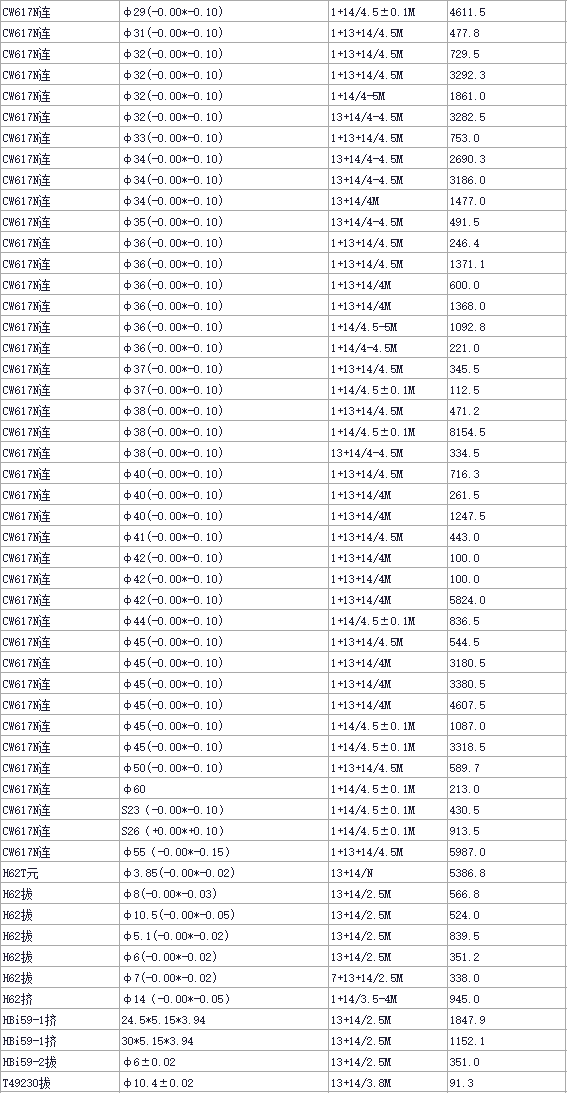Image resolution: width=568 pixels, height=1095 pixels.
Task: Select the φ3.85(-0.00*-0.02) cell
Action: pos(224,873)
